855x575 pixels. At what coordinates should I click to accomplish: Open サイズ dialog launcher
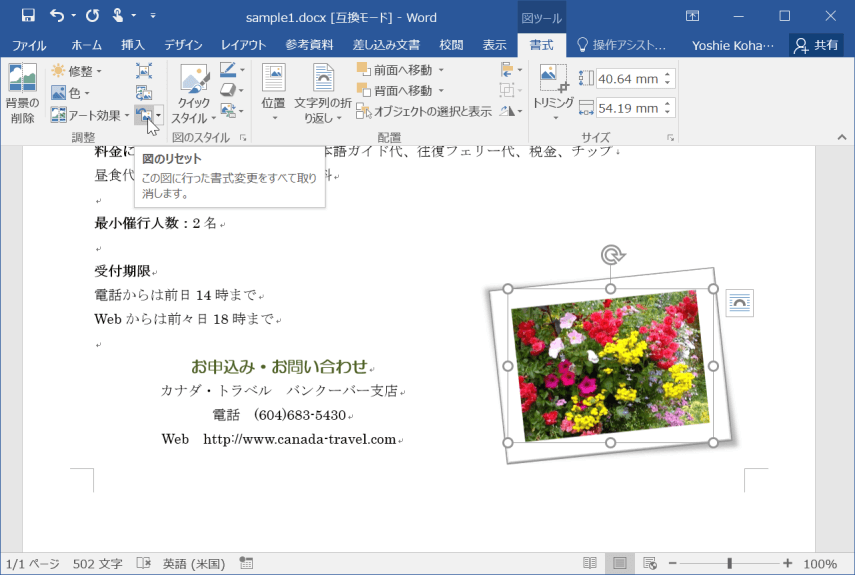pos(670,138)
